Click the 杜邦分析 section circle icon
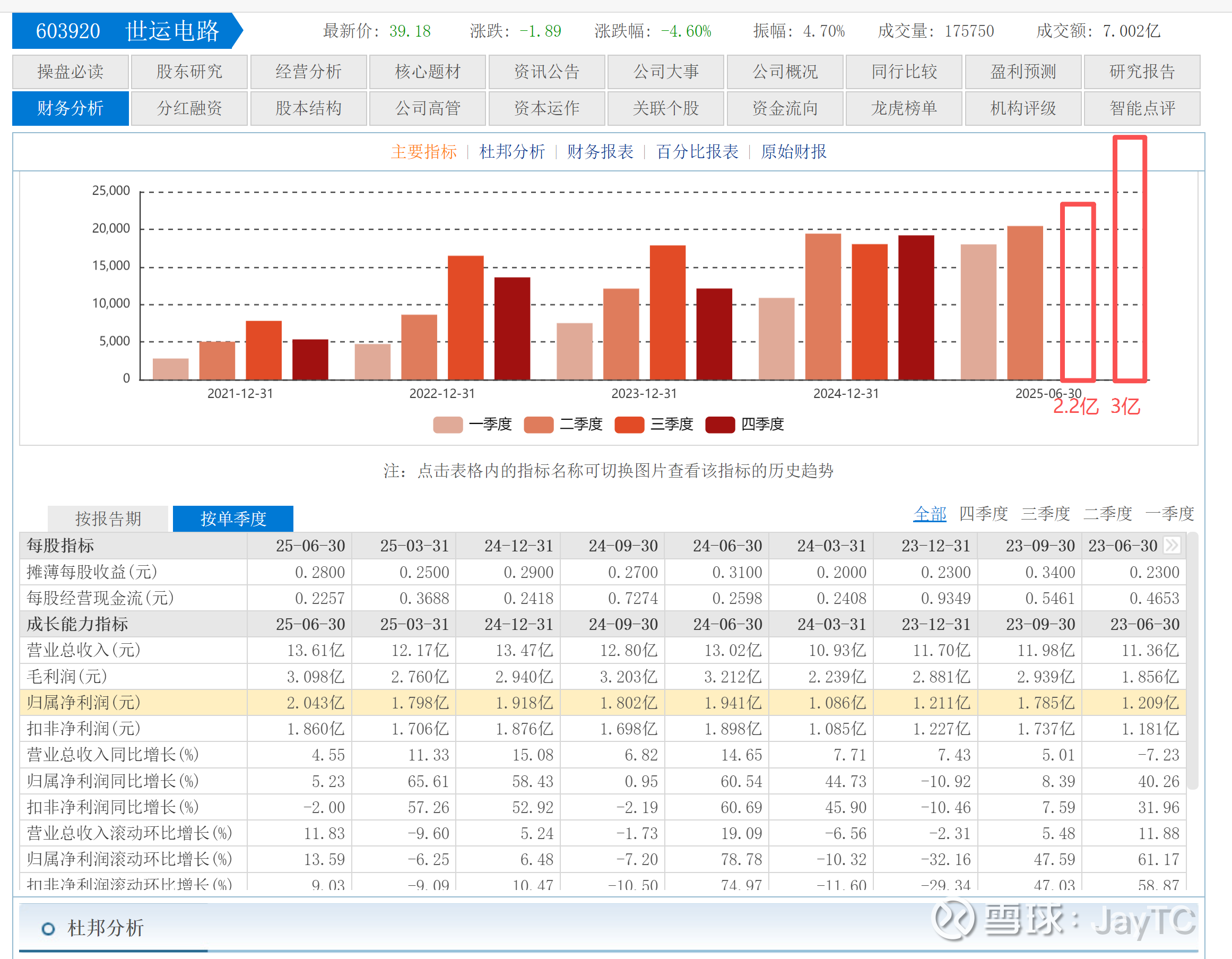The image size is (1232, 959). tap(48, 929)
